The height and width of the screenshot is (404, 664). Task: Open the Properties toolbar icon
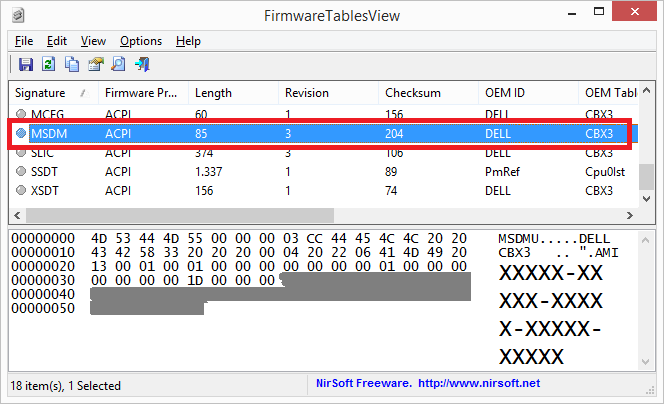coord(95,64)
